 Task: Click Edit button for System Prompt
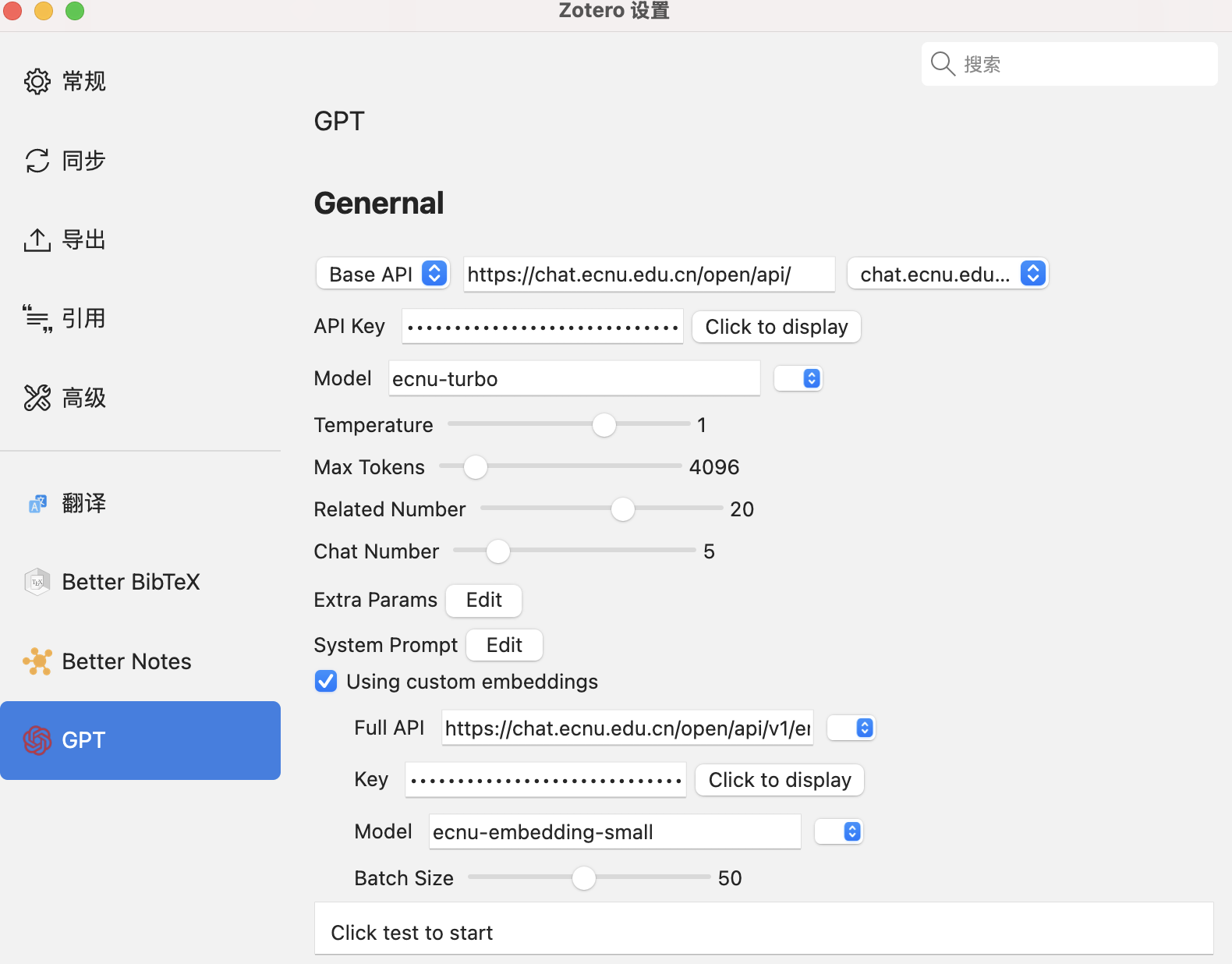(504, 646)
